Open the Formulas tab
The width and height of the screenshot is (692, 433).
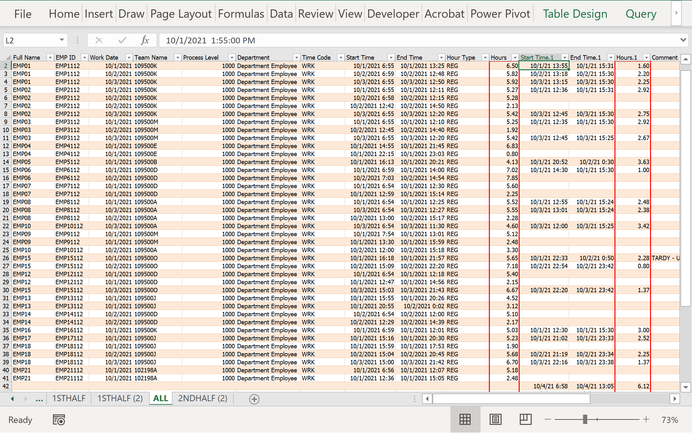pos(241,14)
